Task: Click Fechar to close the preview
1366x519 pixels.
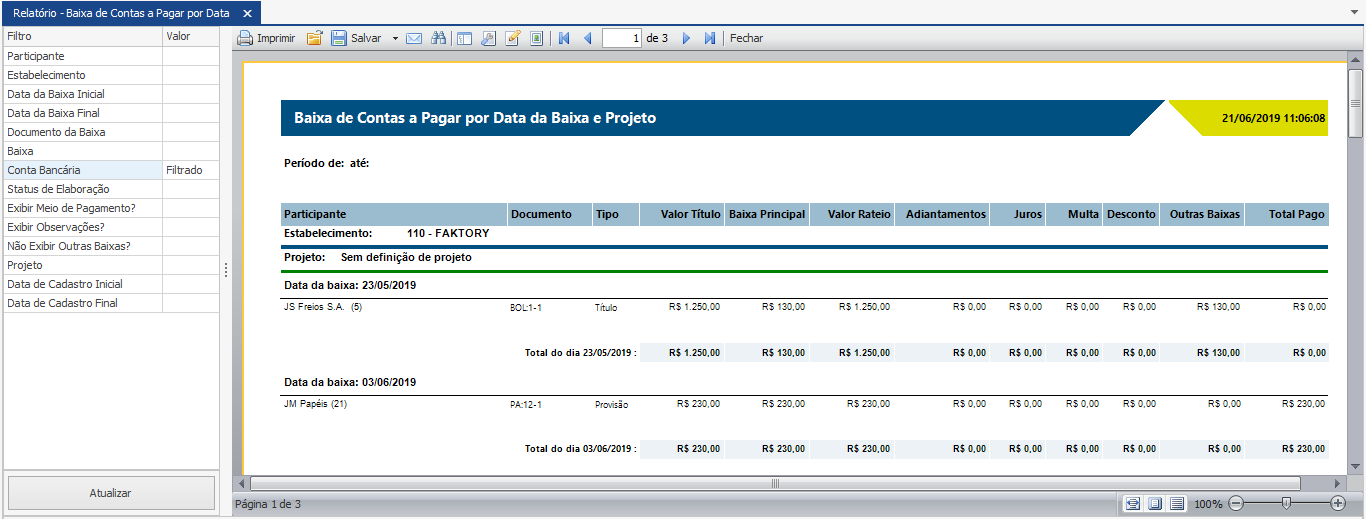Action: pos(746,38)
